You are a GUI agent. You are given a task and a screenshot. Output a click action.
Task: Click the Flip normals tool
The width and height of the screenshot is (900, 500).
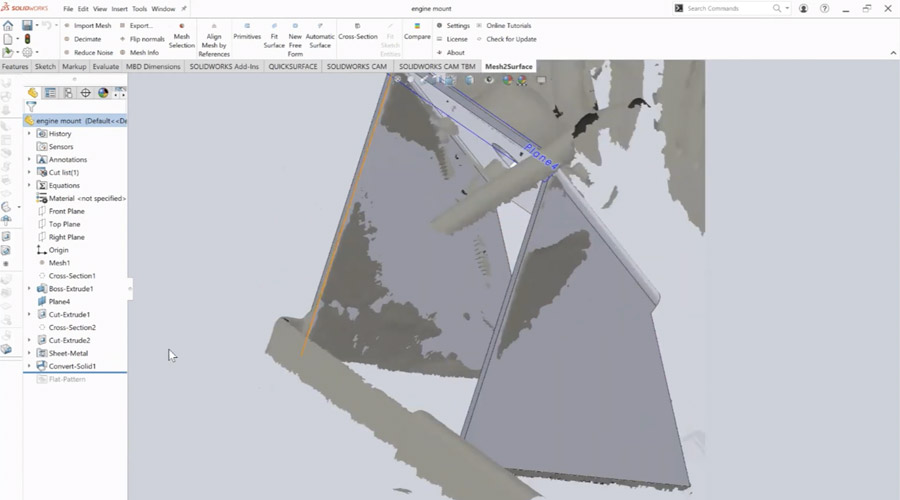pos(146,39)
